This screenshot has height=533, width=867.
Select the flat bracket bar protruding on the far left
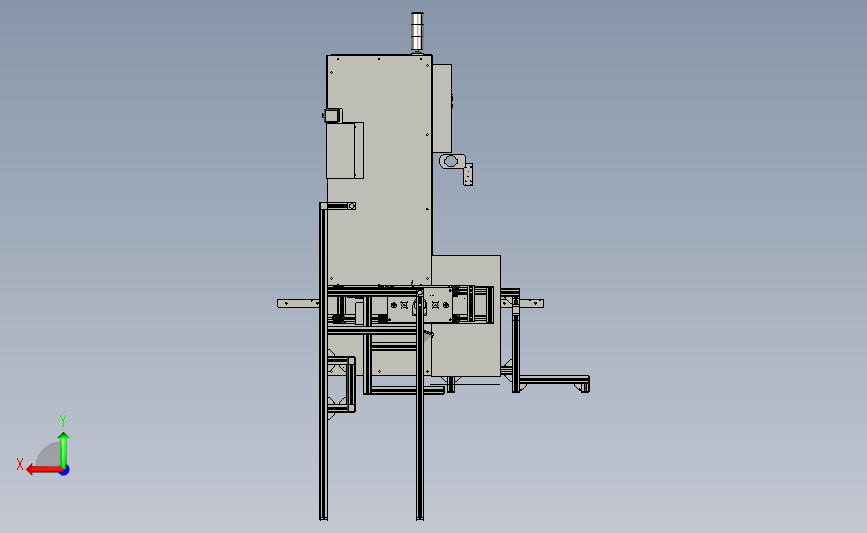point(298,303)
